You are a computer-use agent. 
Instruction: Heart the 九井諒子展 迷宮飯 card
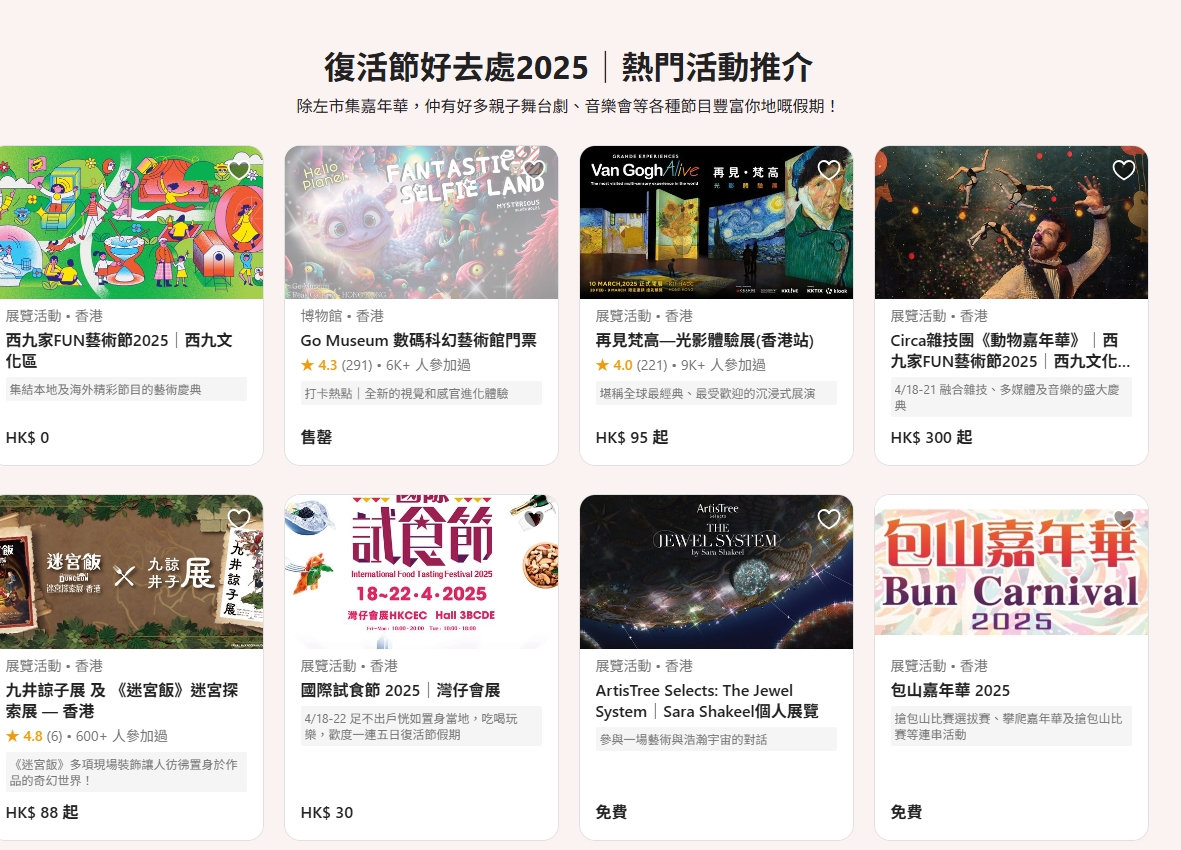[239, 519]
